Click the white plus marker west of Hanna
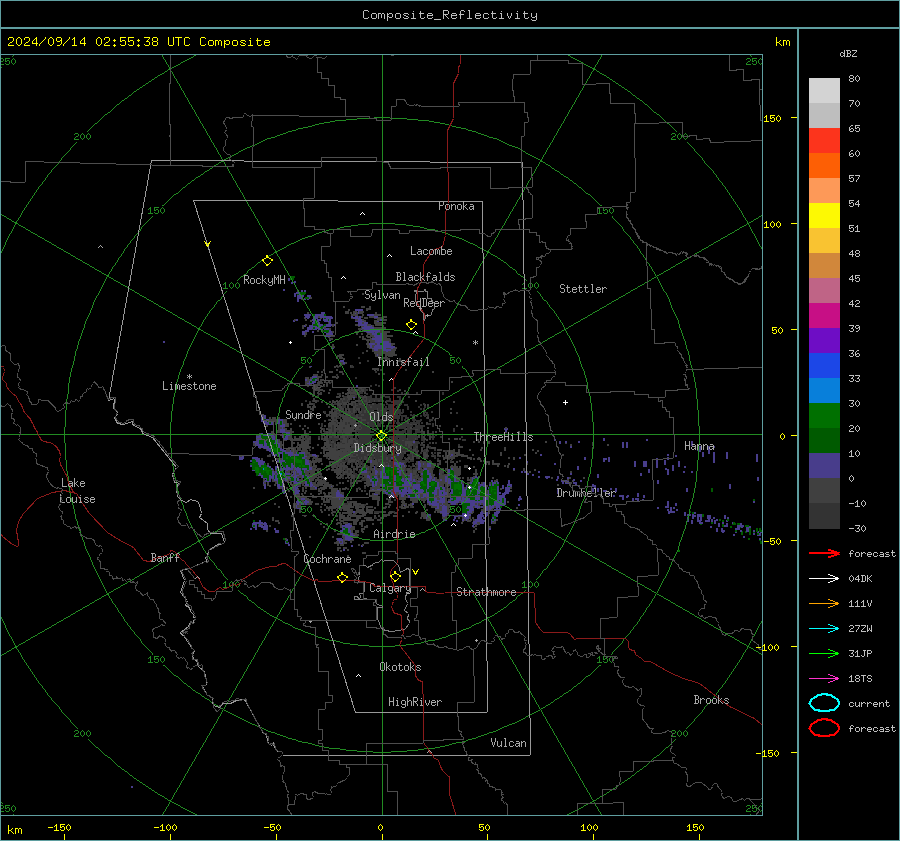This screenshot has width=900, height=841. pyautogui.click(x=565, y=402)
